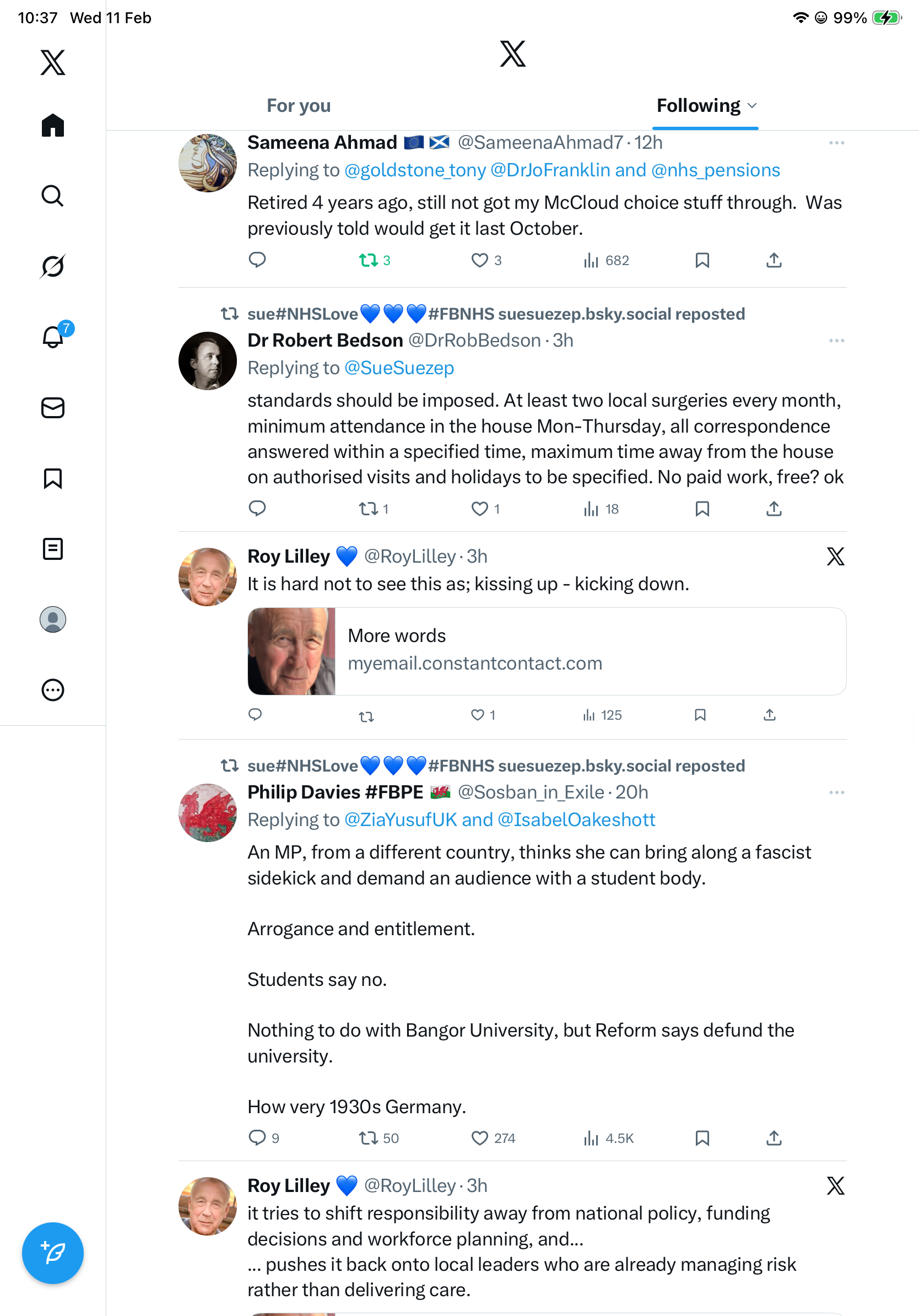Open Notifications bell with 7 badge
Viewport: 919px width, 1316px height.
pyautogui.click(x=53, y=337)
